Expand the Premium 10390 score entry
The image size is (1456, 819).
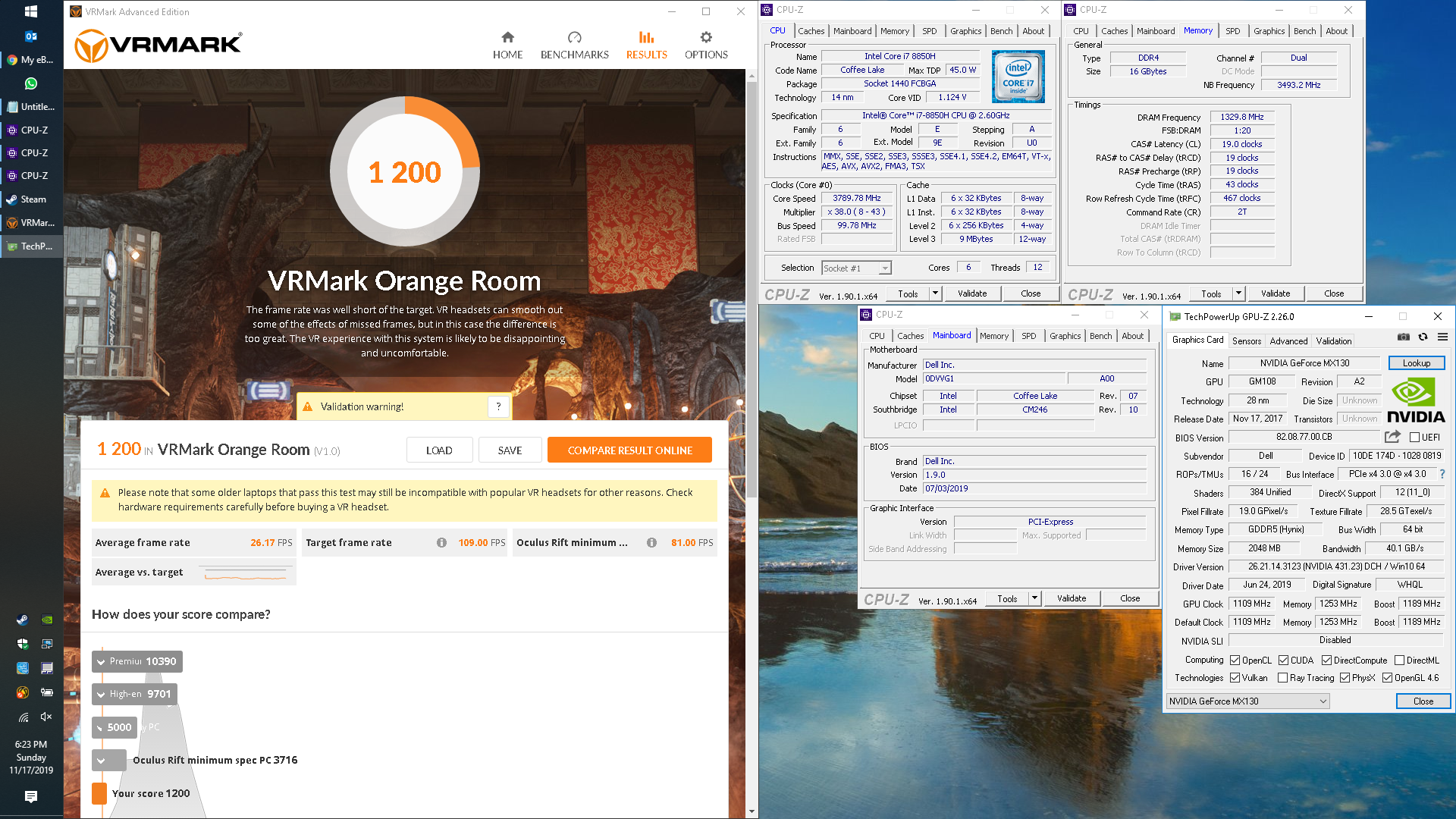pyautogui.click(x=137, y=661)
